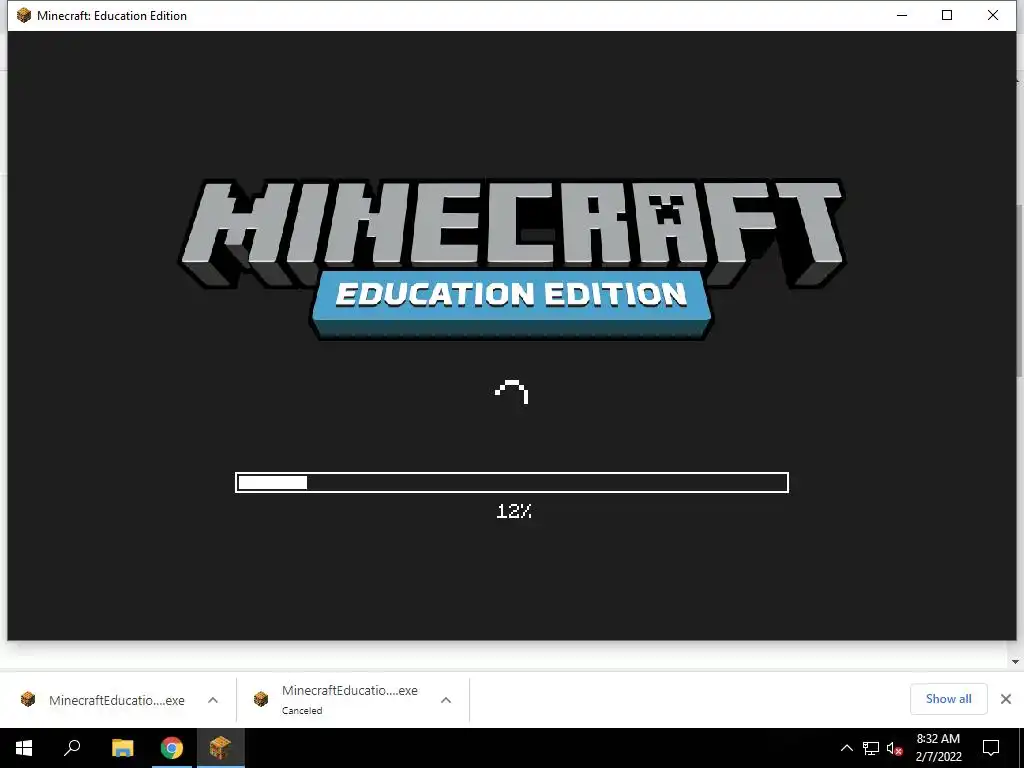
Task: Open taskbar search magnifier
Action: pos(72,748)
